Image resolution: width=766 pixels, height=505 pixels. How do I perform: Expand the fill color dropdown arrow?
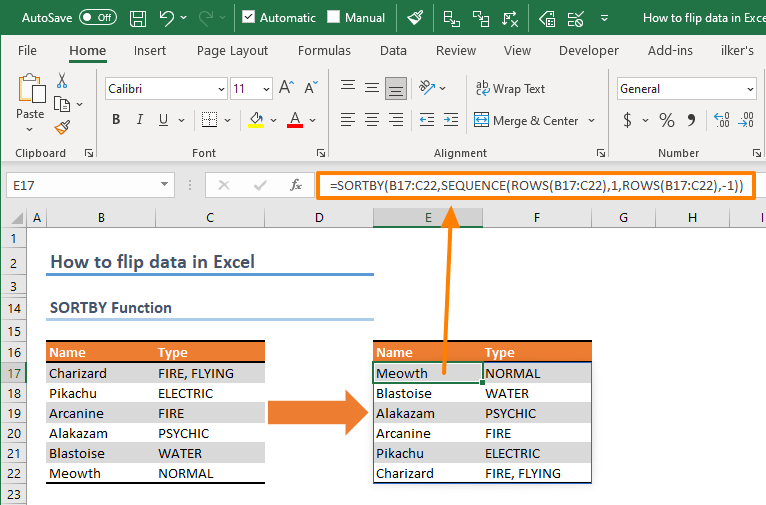click(274, 120)
